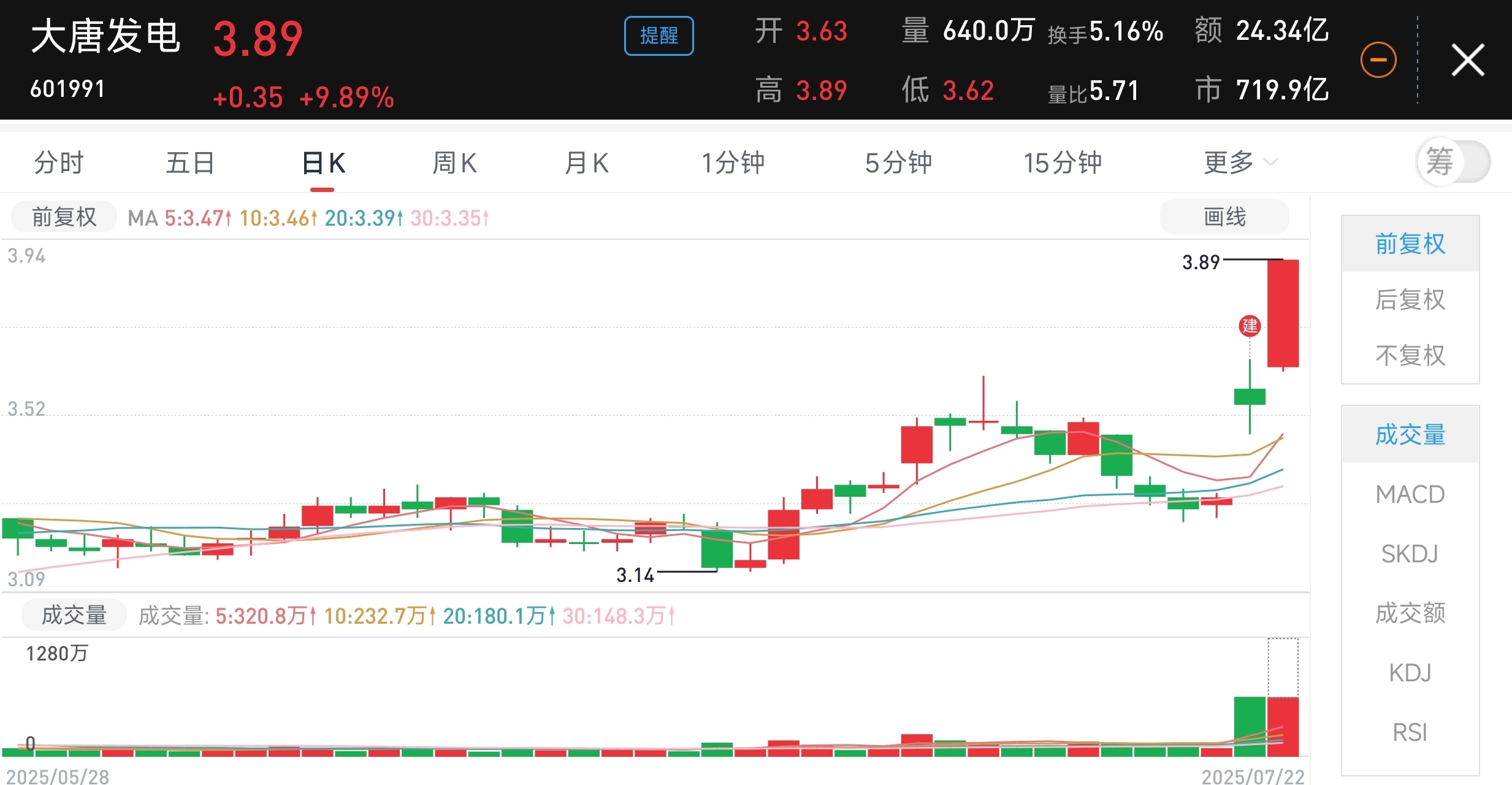Viewport: 1512px width, 785px height.
Task: Click the 市 719.9亿 market cap
Action: [1262, 90]
